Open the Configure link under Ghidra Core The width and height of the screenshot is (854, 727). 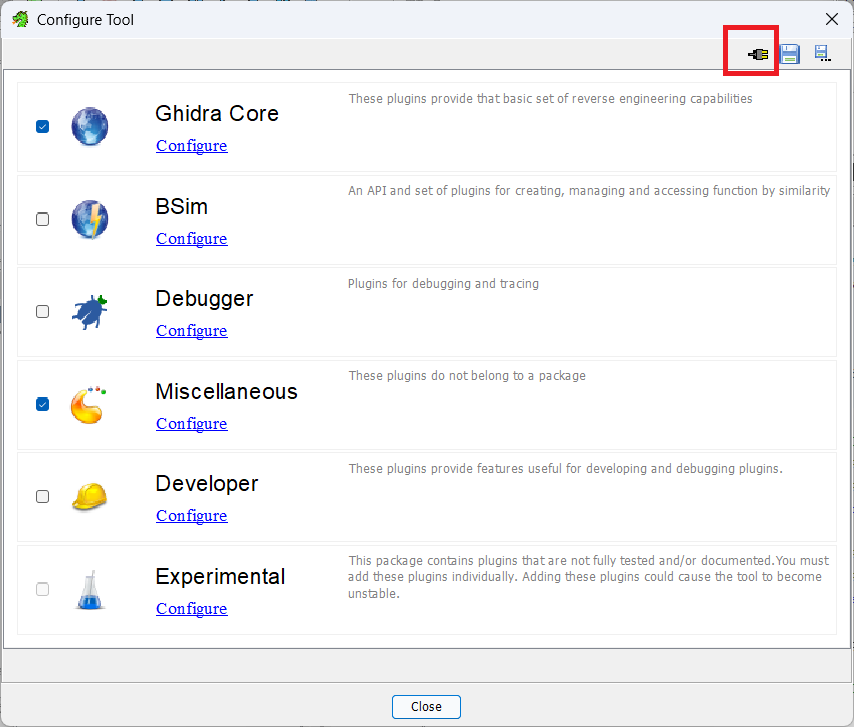[x=192, y=145]
